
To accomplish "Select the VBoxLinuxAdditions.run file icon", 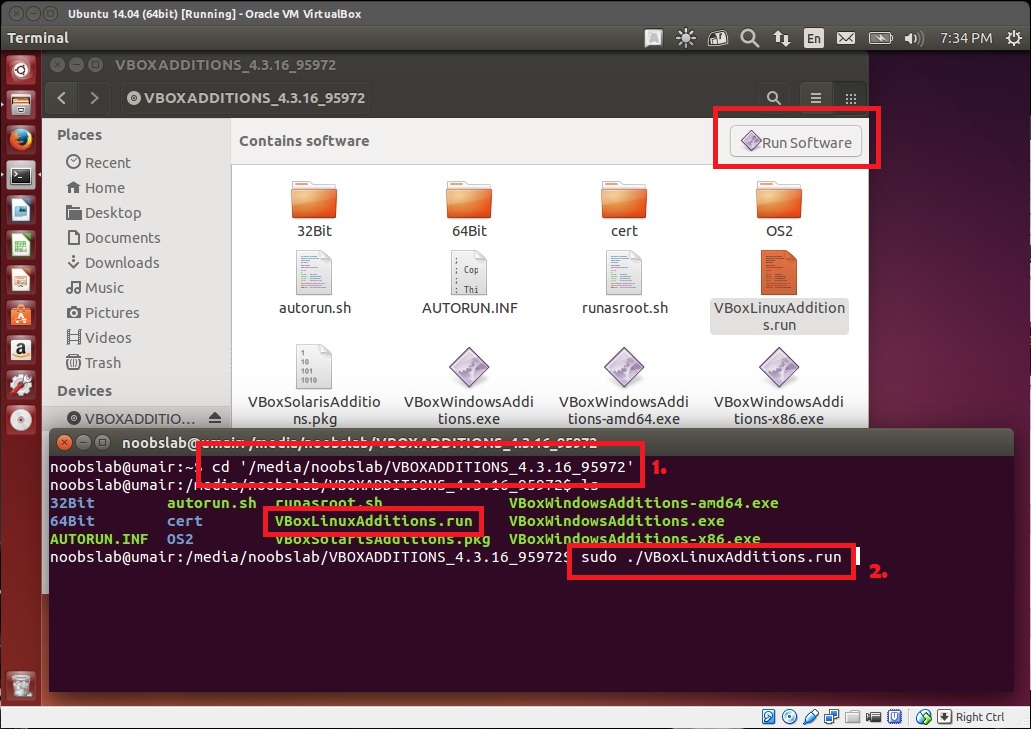I will click(779, 272).
